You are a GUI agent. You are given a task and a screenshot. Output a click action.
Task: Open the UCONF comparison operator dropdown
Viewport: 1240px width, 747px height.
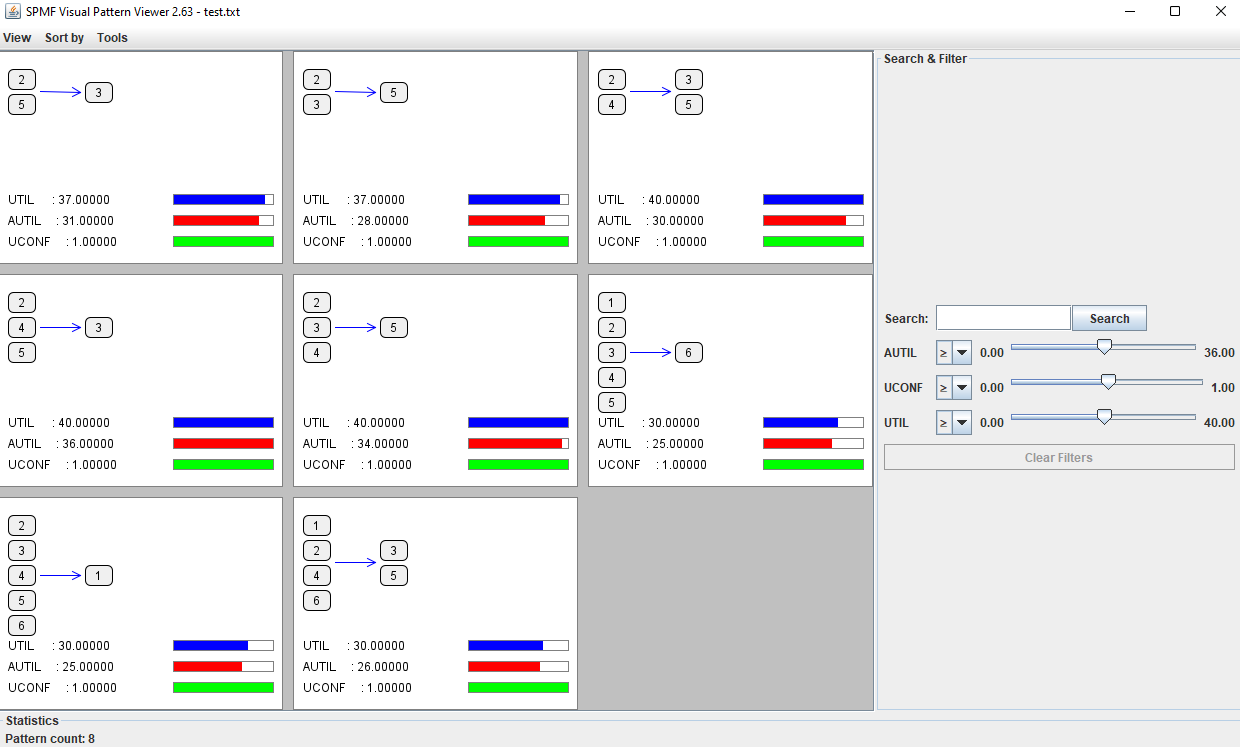pyautogui.click(x=953, y=387)
